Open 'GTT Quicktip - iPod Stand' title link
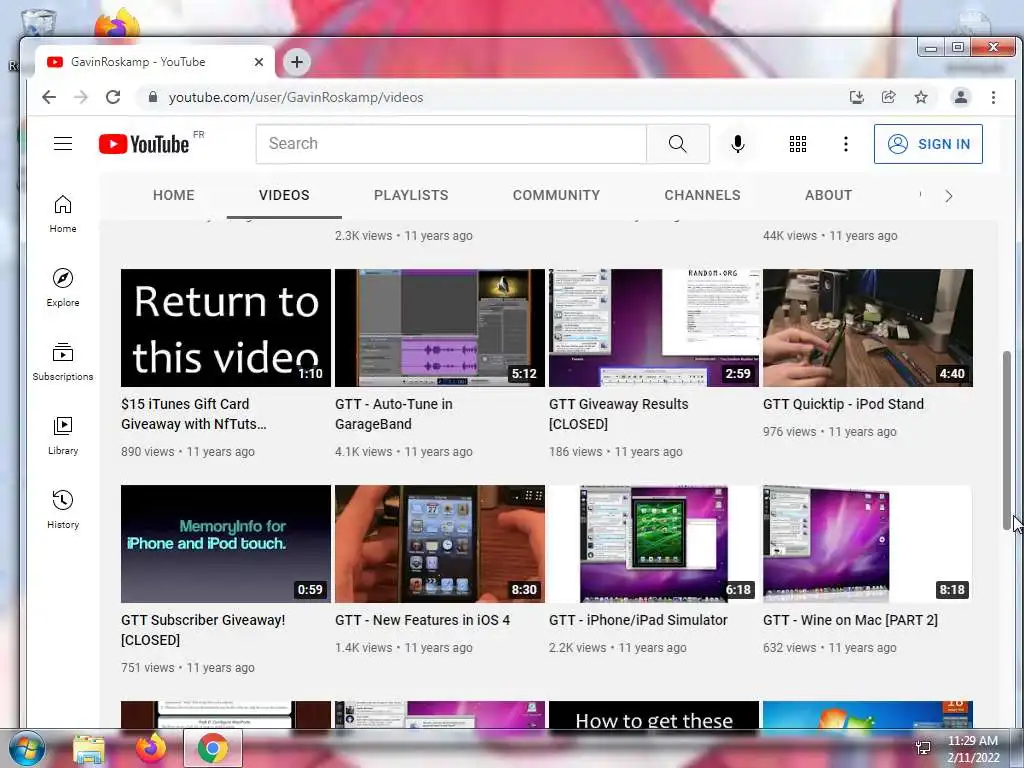Screen dimensions: 1024x768 pos(843,404)
